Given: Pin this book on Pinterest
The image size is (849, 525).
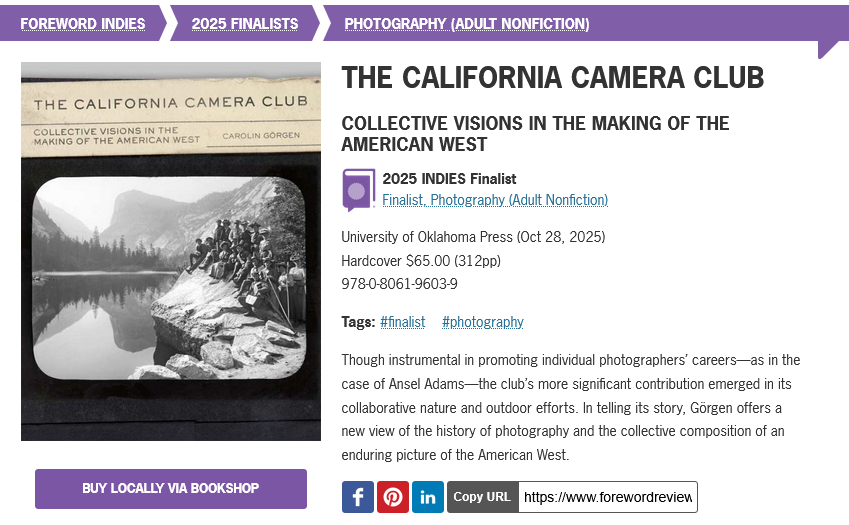Looking at the screenshot, I should click(393, 497).
